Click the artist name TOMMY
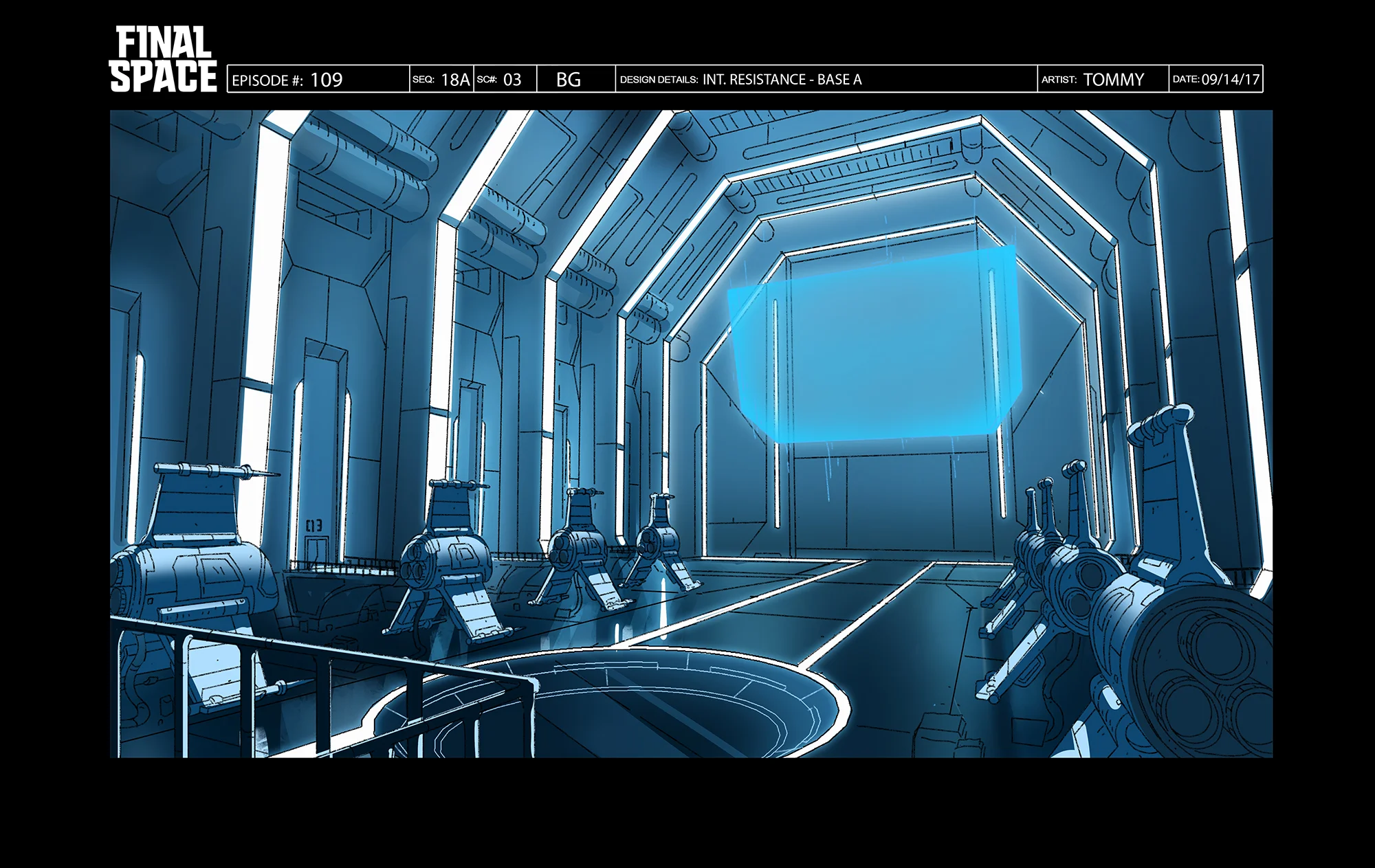This screenshot has height=868, width=1375. click(1114, 80)
